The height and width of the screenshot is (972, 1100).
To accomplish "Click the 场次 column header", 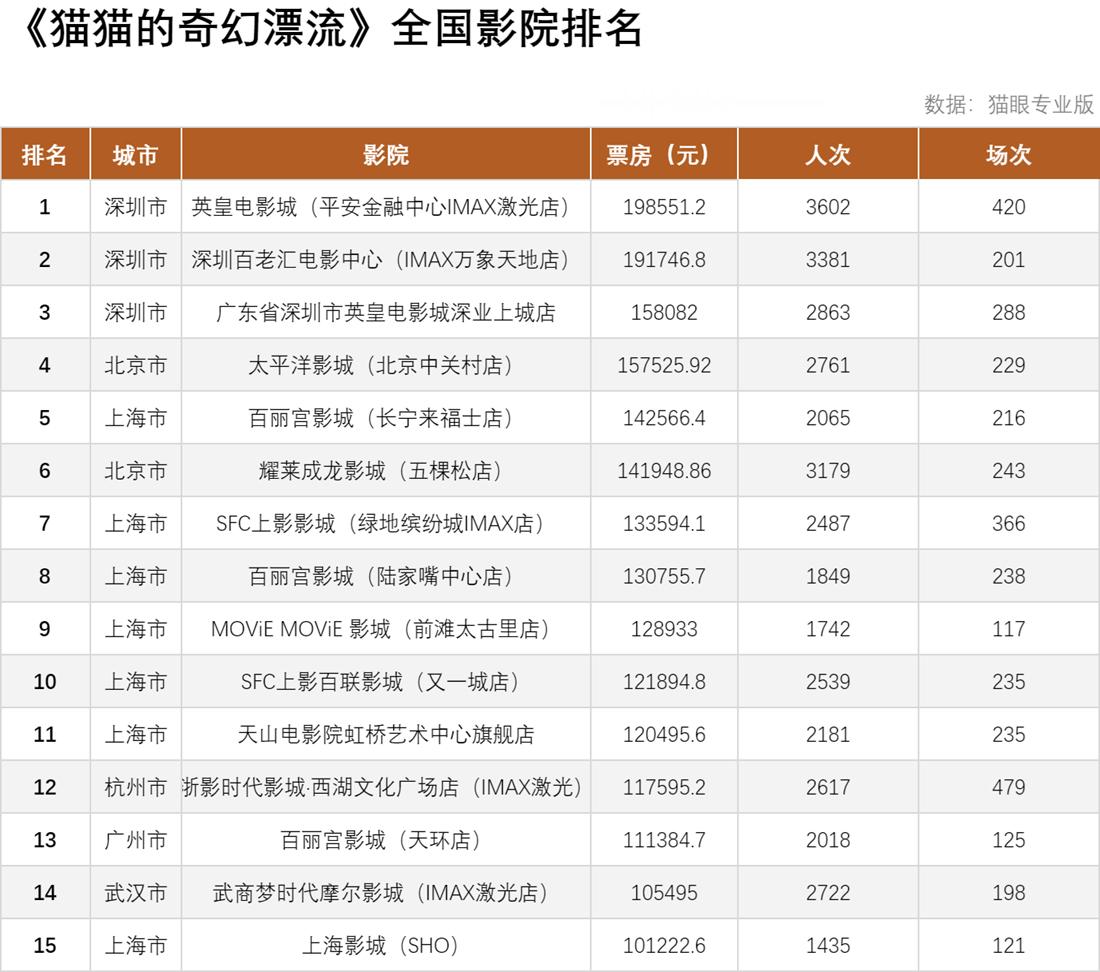I will [1009, 154].
